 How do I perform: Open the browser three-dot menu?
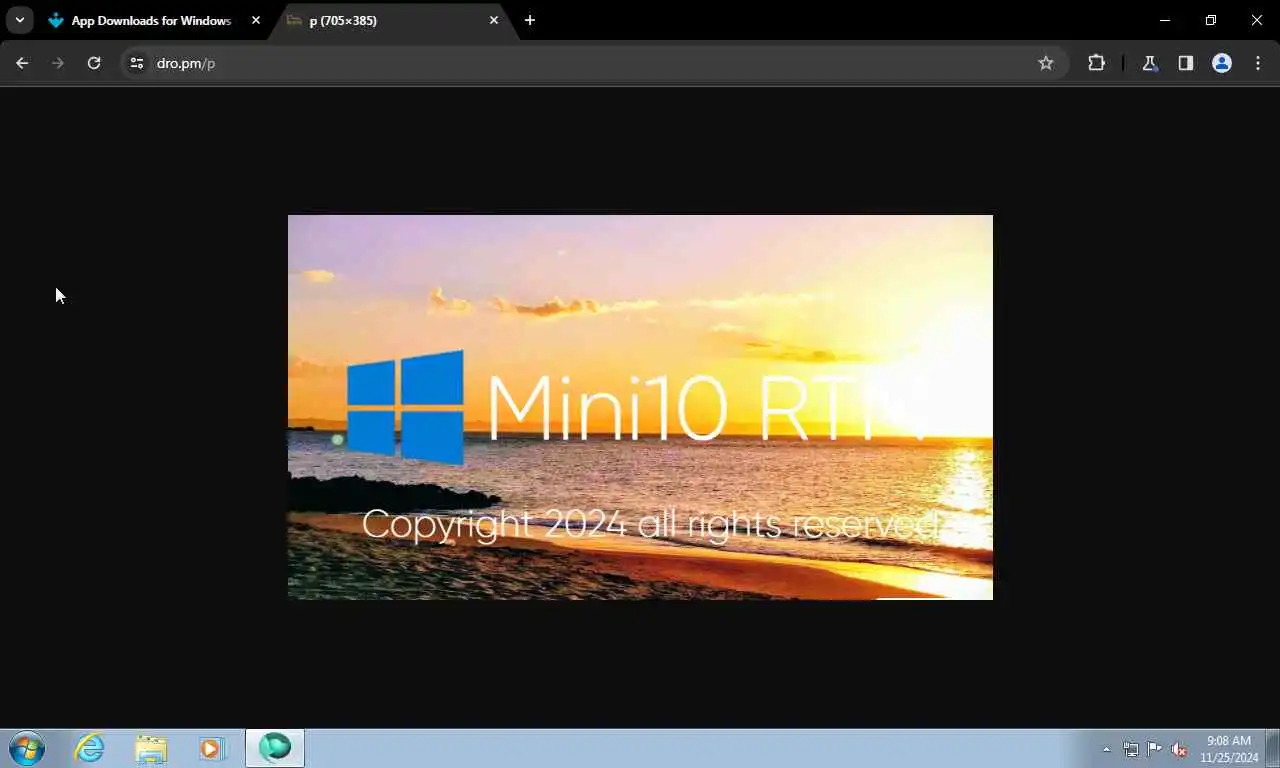[x=1258, y=63]
